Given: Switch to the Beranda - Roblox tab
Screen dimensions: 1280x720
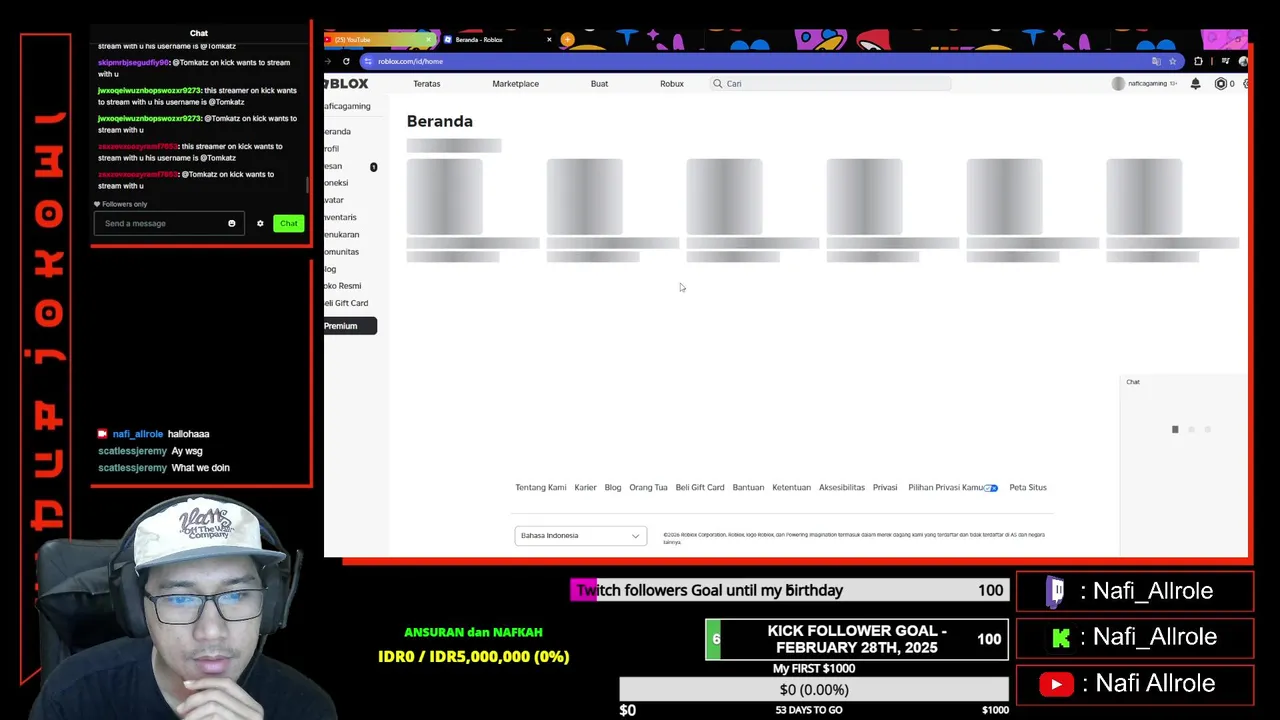Looking at the screenshot, I should [x=498, y=40].
